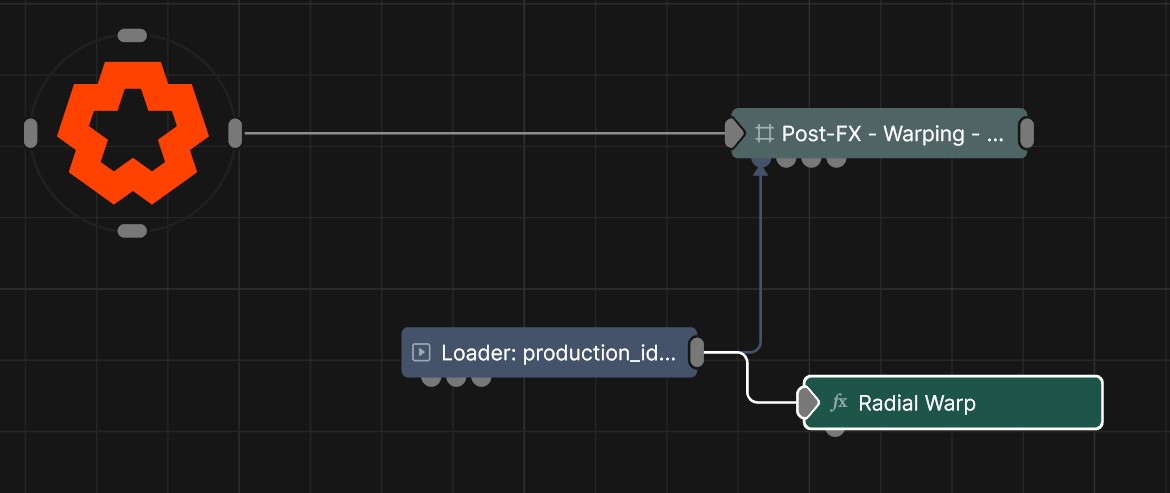Click the Post-FX node's last bottom port
The image size is (1170, 493).
click(x=836, y=160)
